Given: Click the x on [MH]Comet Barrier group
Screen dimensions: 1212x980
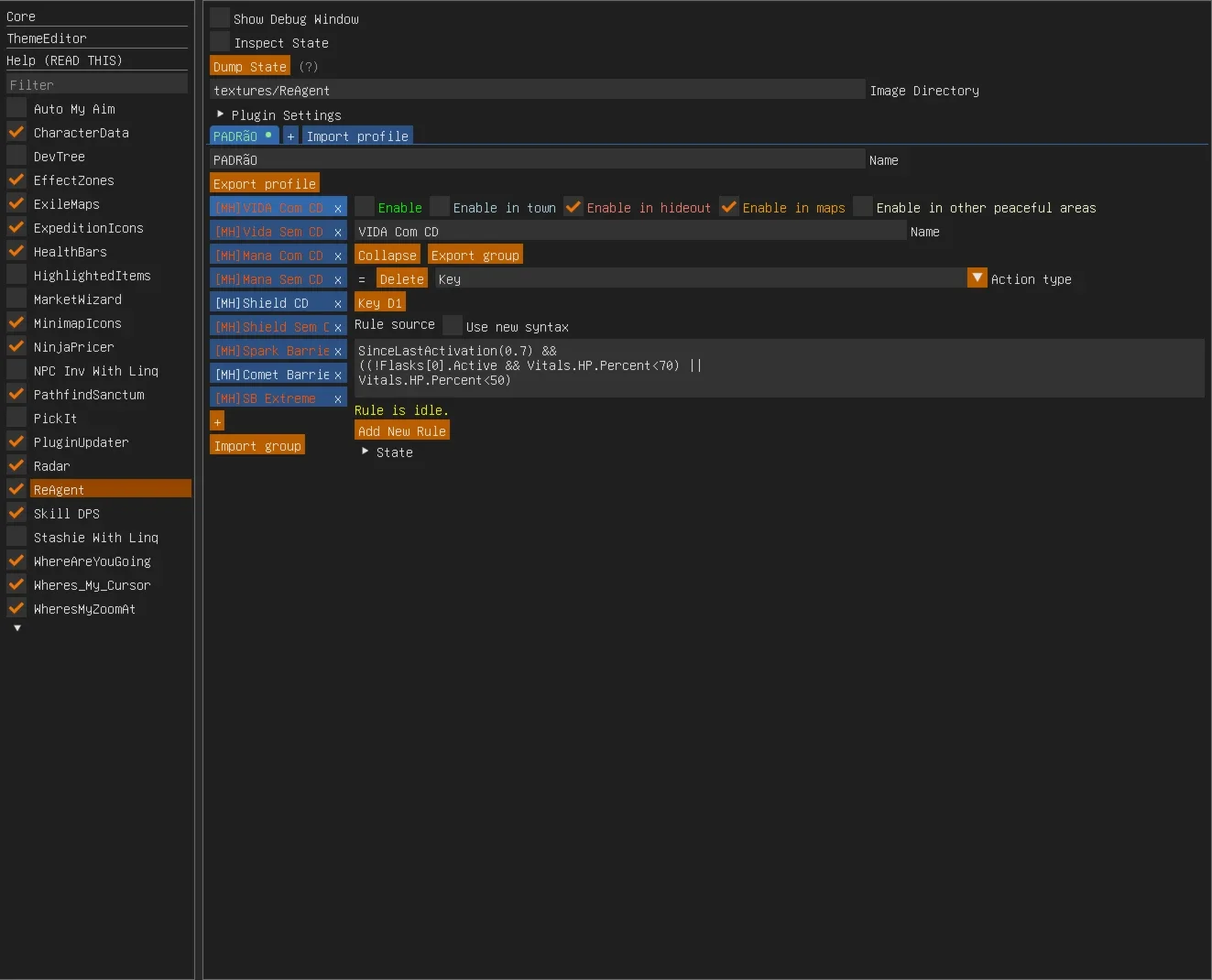Looking at the screenshot, I should click(338, 375).
